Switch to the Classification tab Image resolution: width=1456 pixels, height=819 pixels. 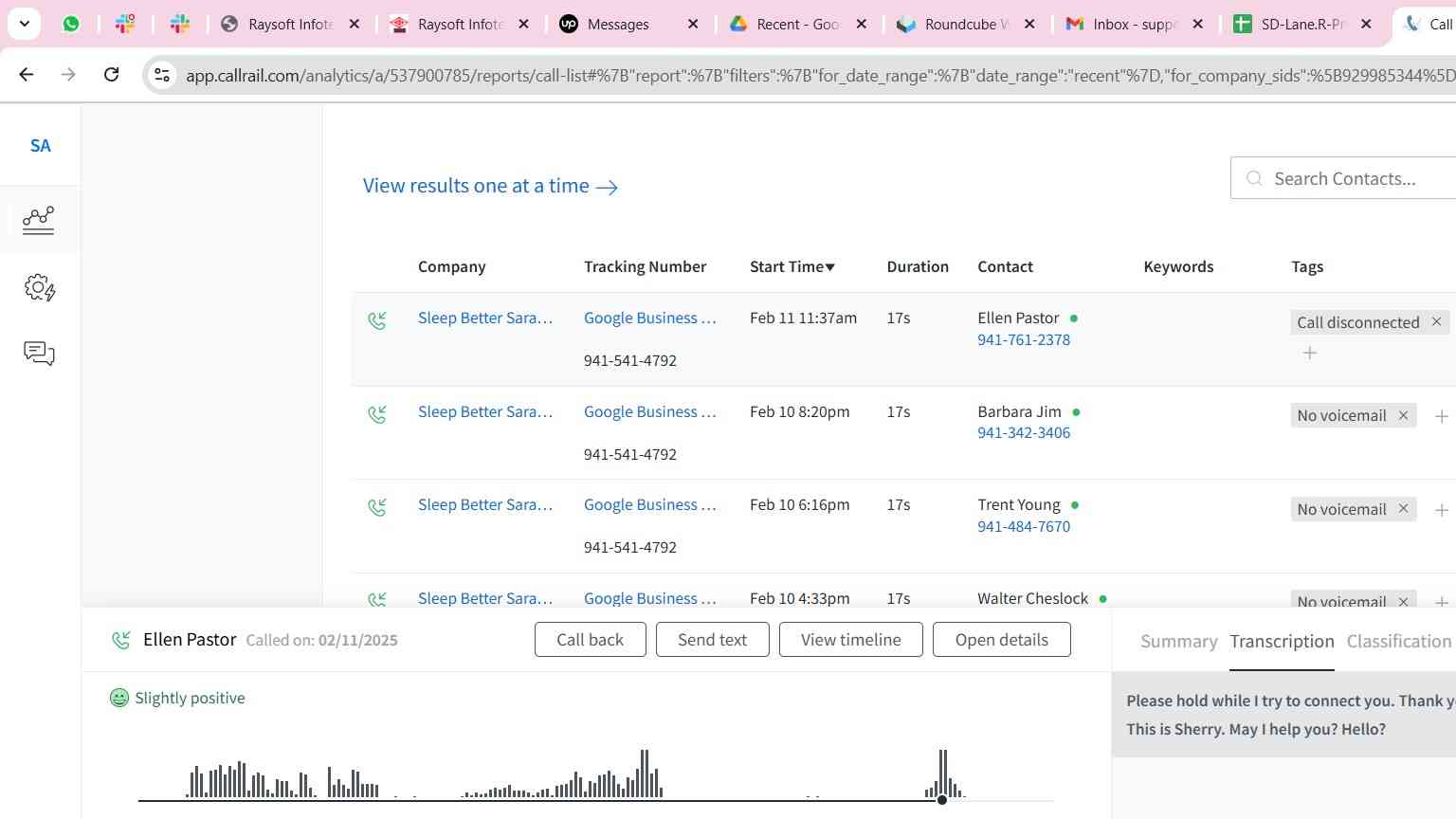coord(1399,642)
